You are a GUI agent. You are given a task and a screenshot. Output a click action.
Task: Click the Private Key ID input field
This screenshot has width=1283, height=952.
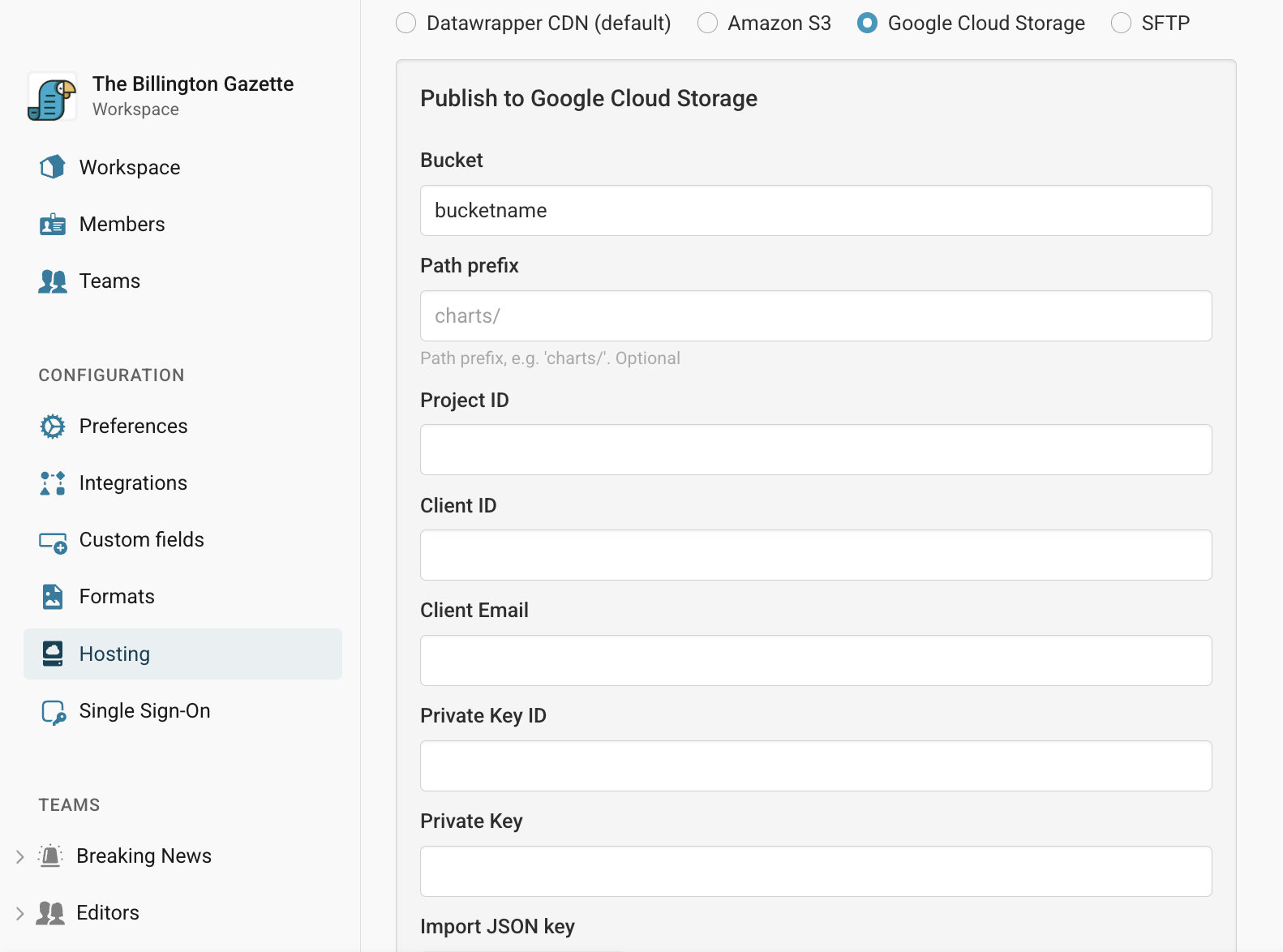[x=816, y=766]
